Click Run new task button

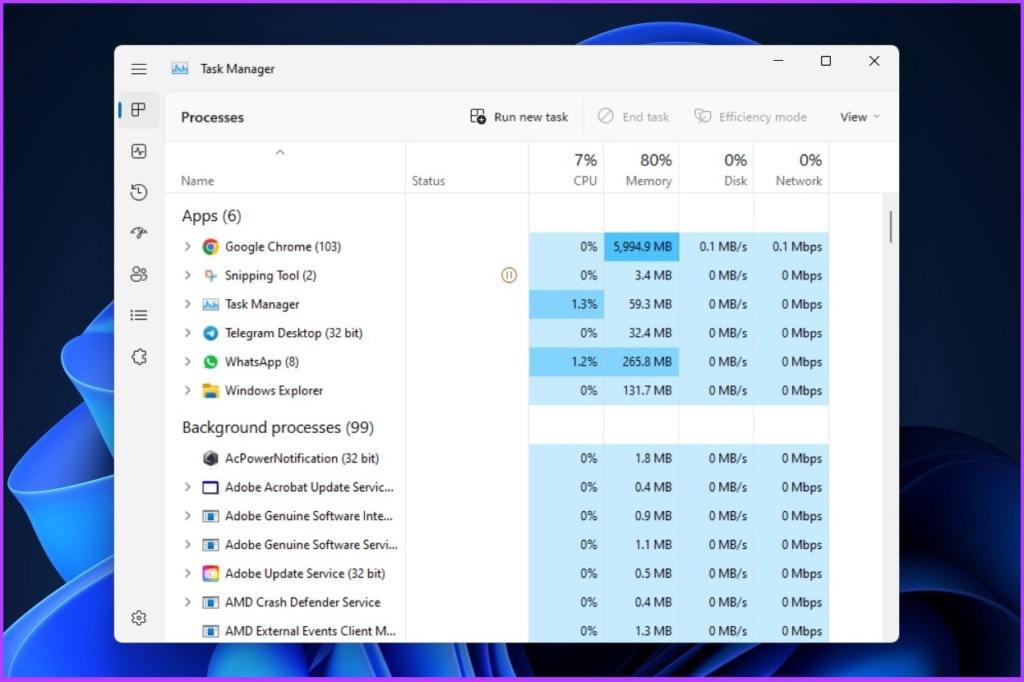tap(519, 117)
